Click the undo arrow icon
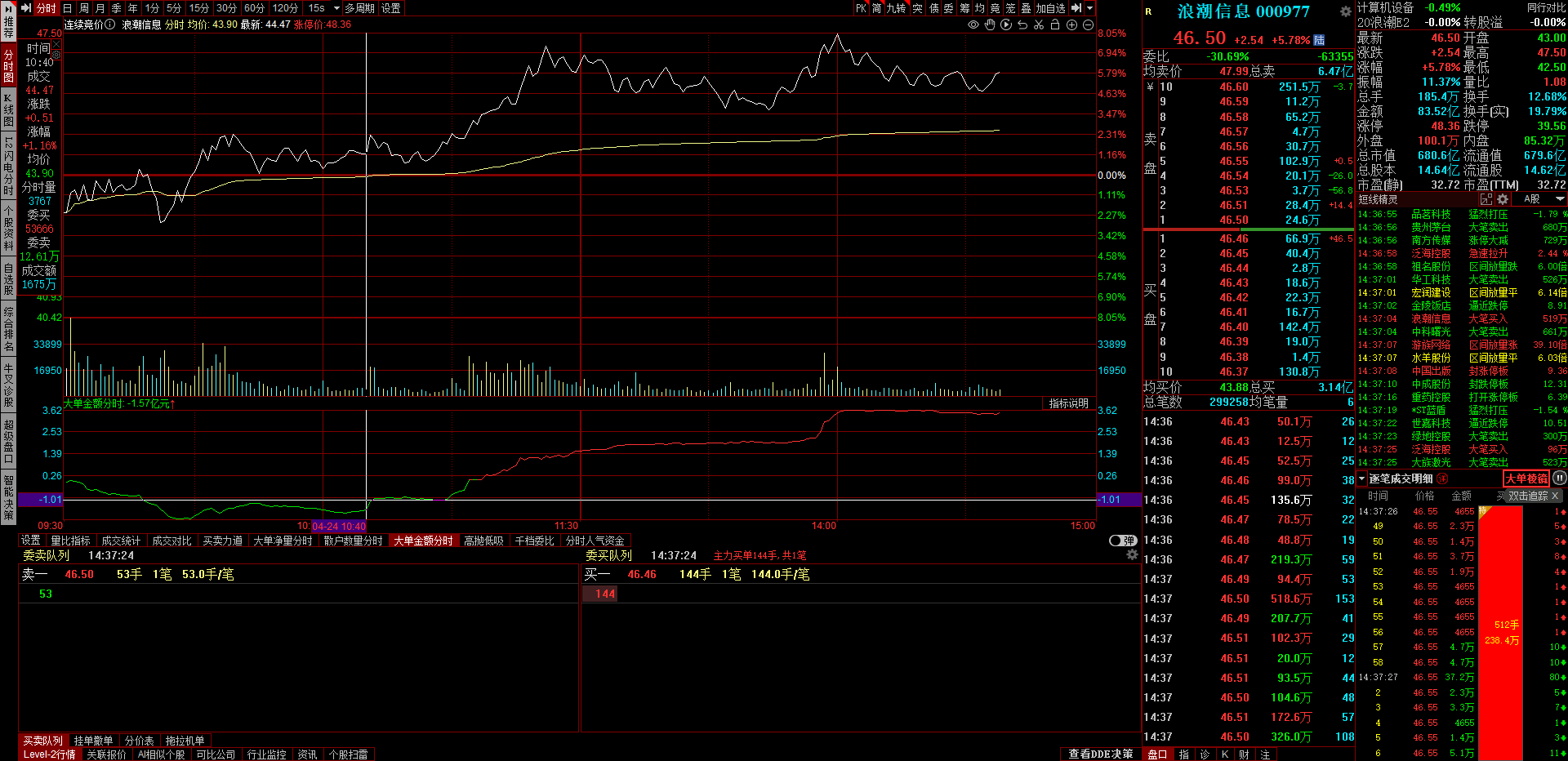Screen dimensions: 1568x761 click(1022, 24)
